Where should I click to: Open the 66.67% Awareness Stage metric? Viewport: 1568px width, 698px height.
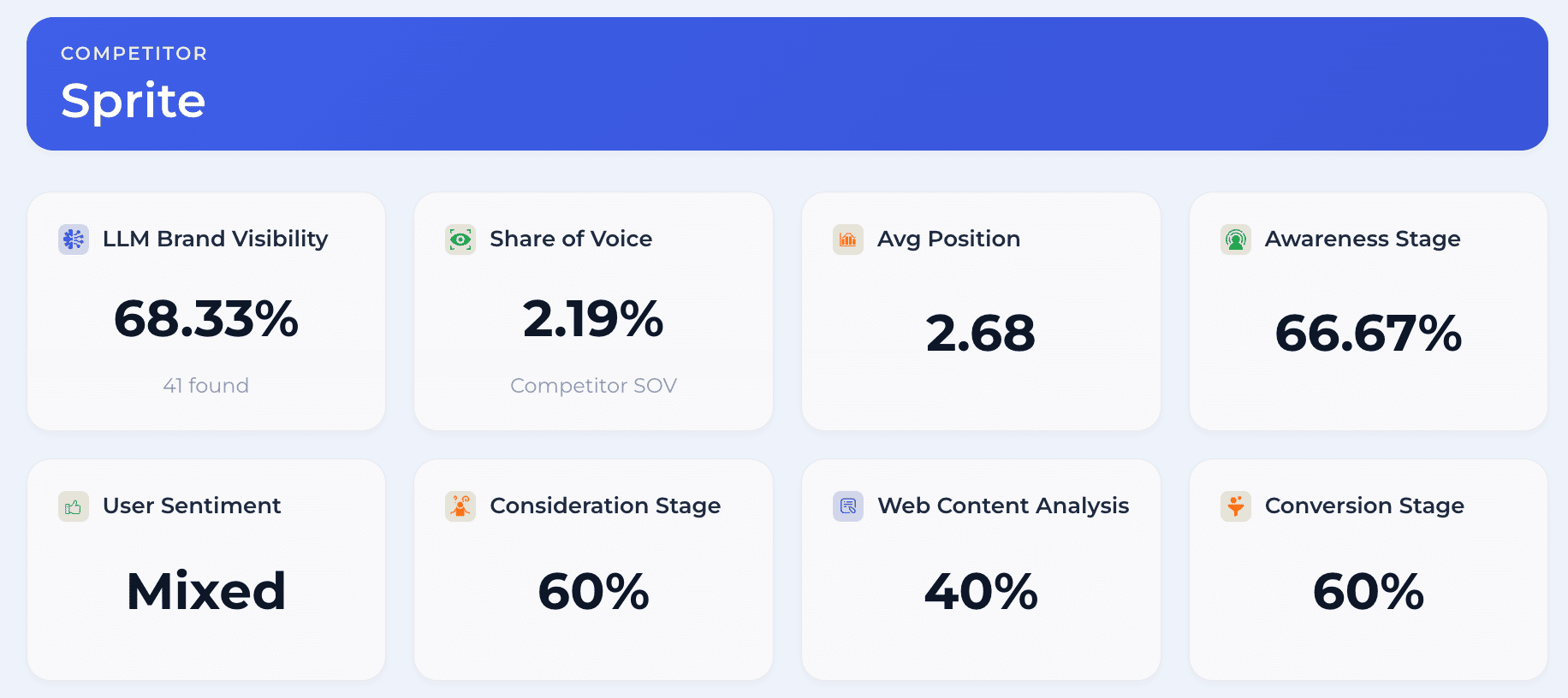tap(1369, 333)
